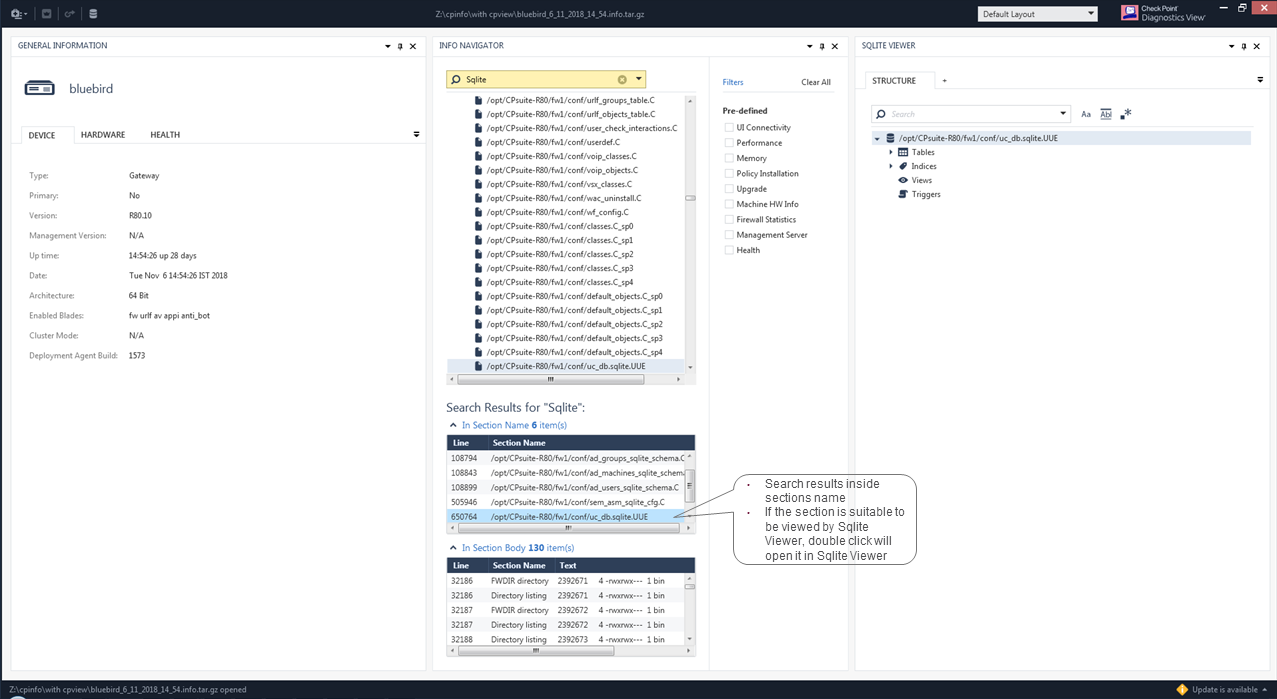
Task: Enable the Memory filter
Action: click(729, 158)
